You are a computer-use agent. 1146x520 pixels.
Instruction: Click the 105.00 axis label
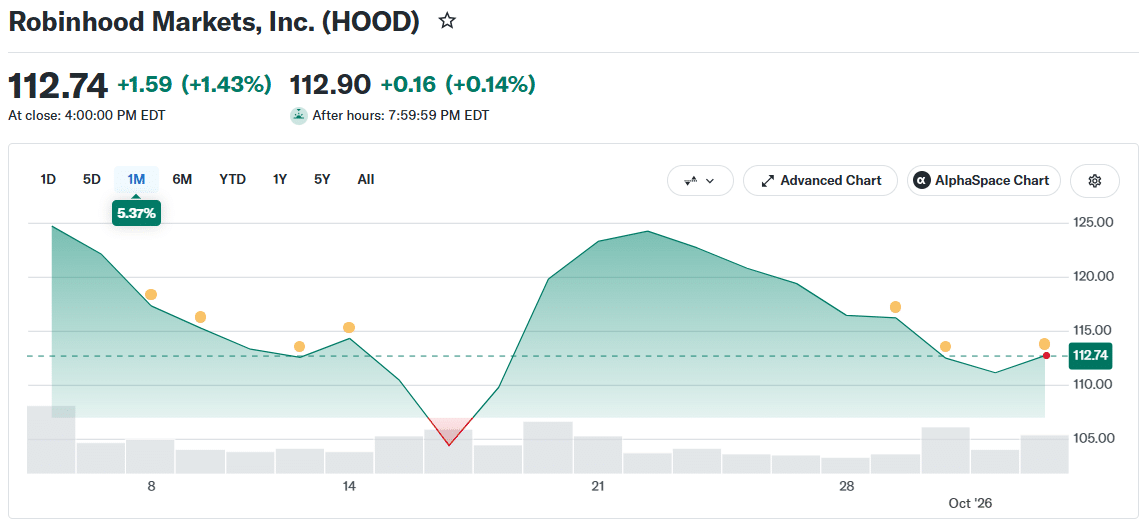pos(1093,439)
